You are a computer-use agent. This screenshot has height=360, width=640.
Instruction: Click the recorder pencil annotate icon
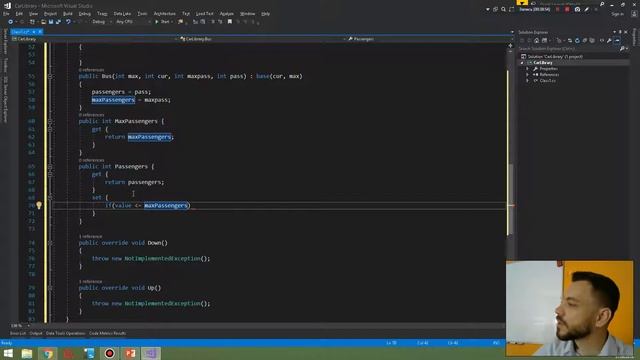(x=587, y=9)
